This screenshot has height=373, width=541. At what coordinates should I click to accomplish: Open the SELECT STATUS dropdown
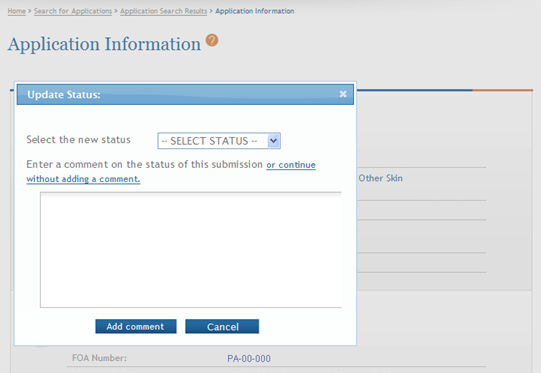(219, 141)
